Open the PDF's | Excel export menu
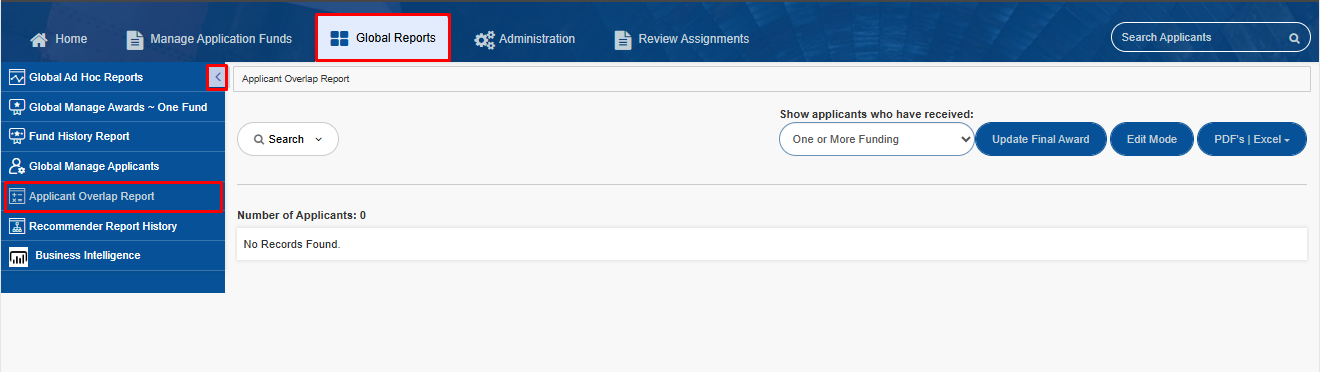1320x372 pixels. 1252,139
